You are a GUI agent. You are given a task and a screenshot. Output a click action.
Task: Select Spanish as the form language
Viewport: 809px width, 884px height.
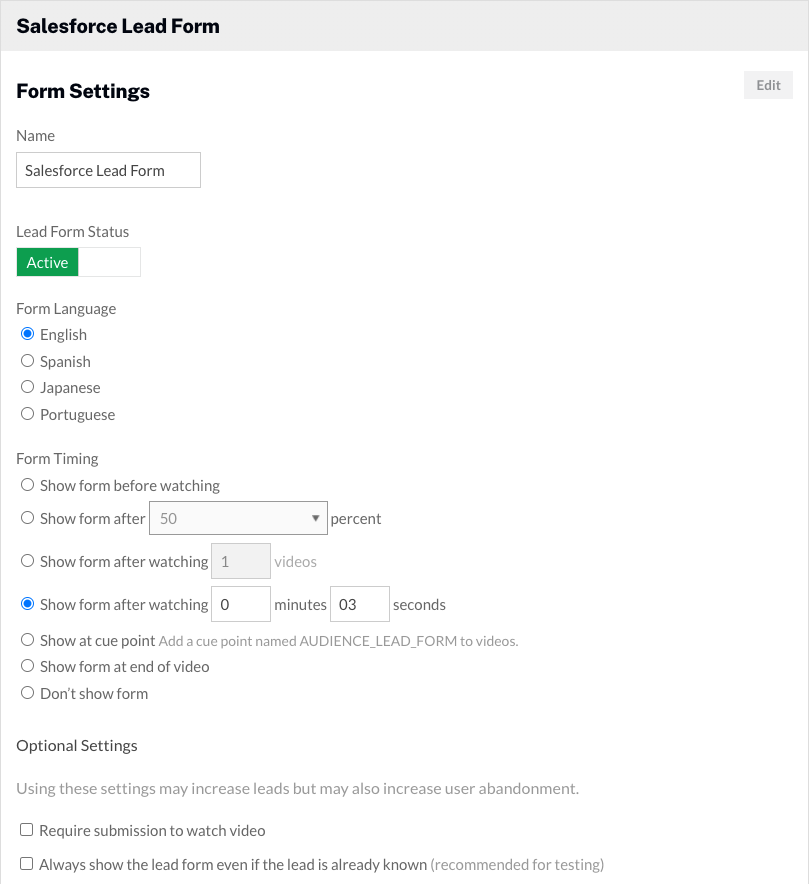(x=27, y=360)
